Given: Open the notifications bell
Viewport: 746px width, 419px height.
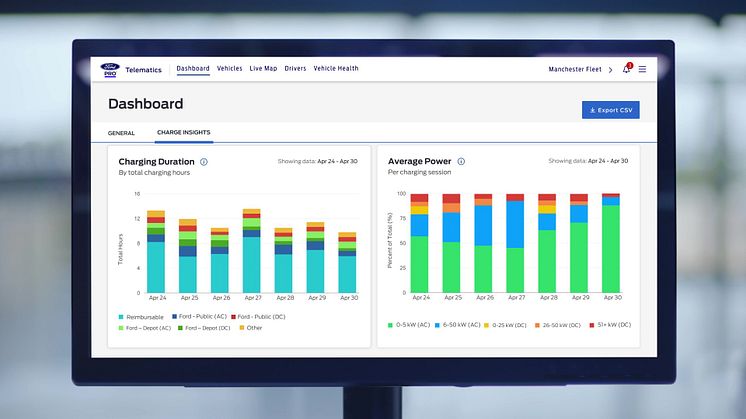Looking at the screenshot, I should (x=626, y=69).
